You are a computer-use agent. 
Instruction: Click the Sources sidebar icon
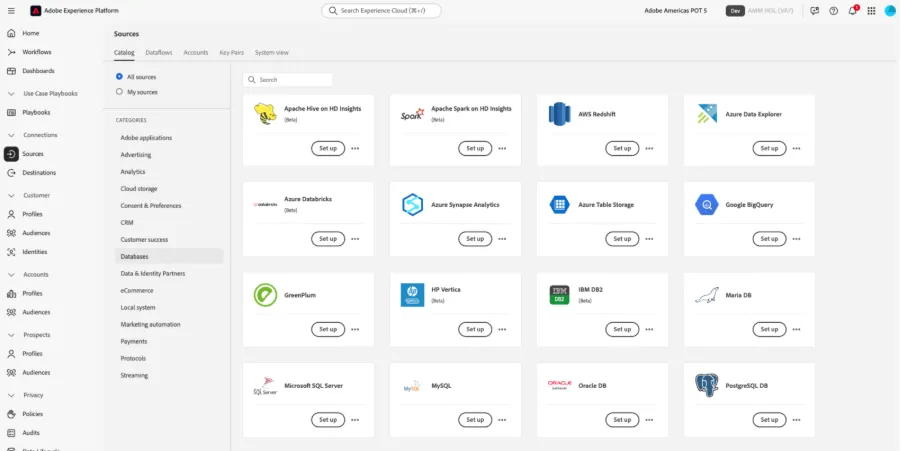11,154
